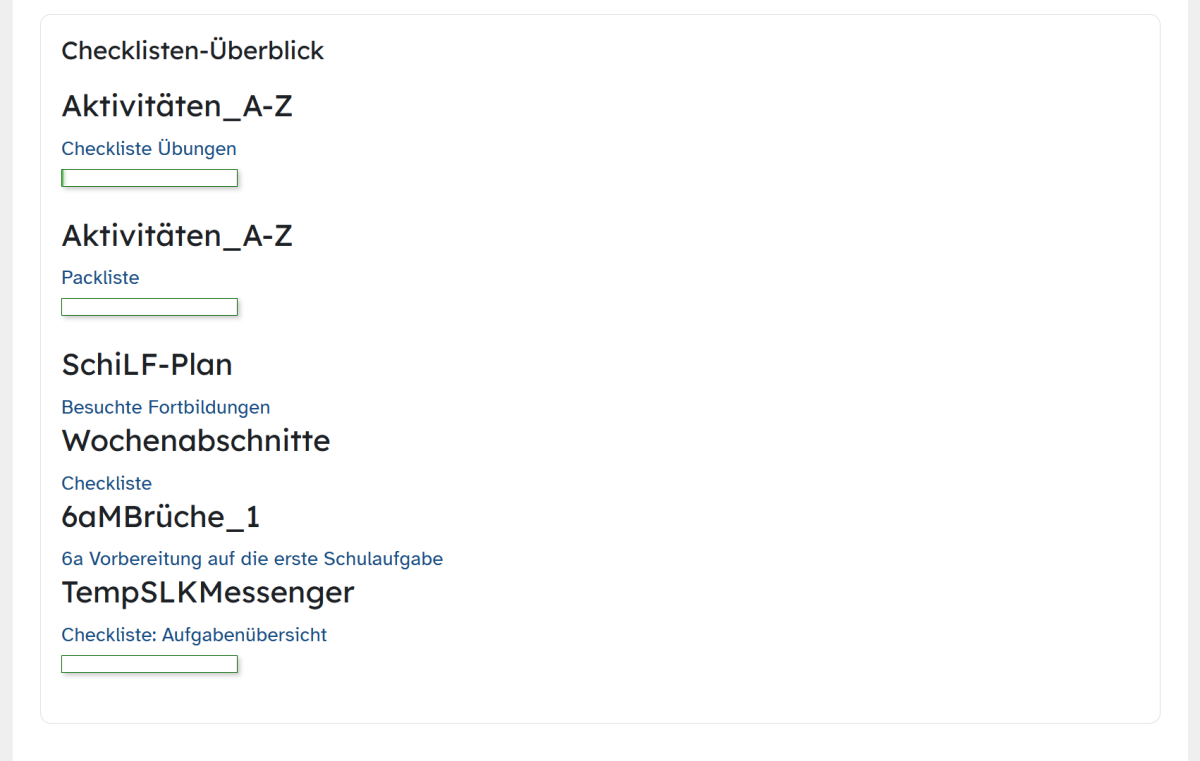Click the right end of Packliste progress bar

[233, 307]
